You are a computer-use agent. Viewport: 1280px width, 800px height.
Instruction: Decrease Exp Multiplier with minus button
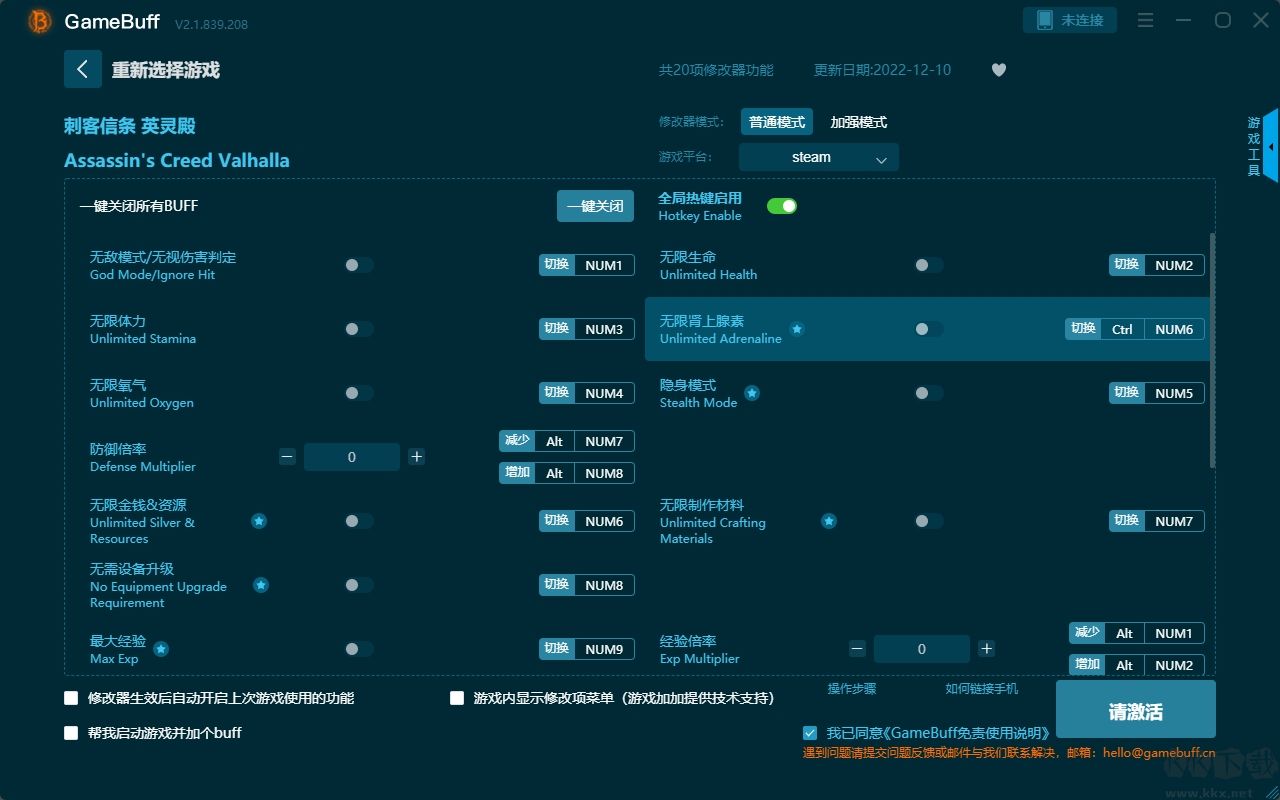[x=857, y=649]
